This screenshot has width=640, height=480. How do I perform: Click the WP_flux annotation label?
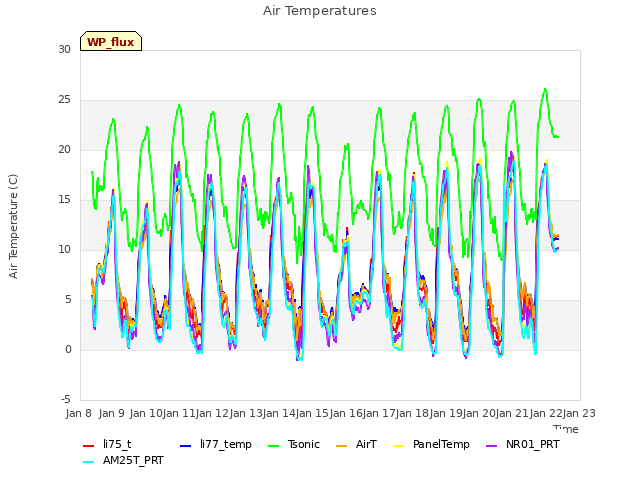tap(111, 42)
